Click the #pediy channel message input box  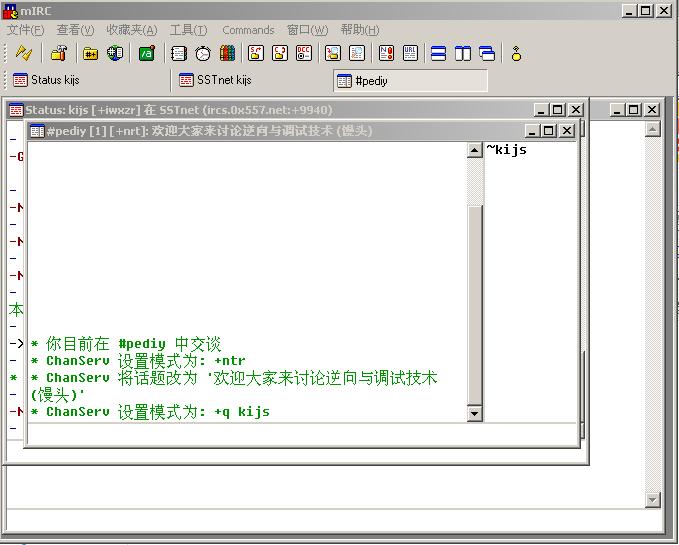(302, 433)
